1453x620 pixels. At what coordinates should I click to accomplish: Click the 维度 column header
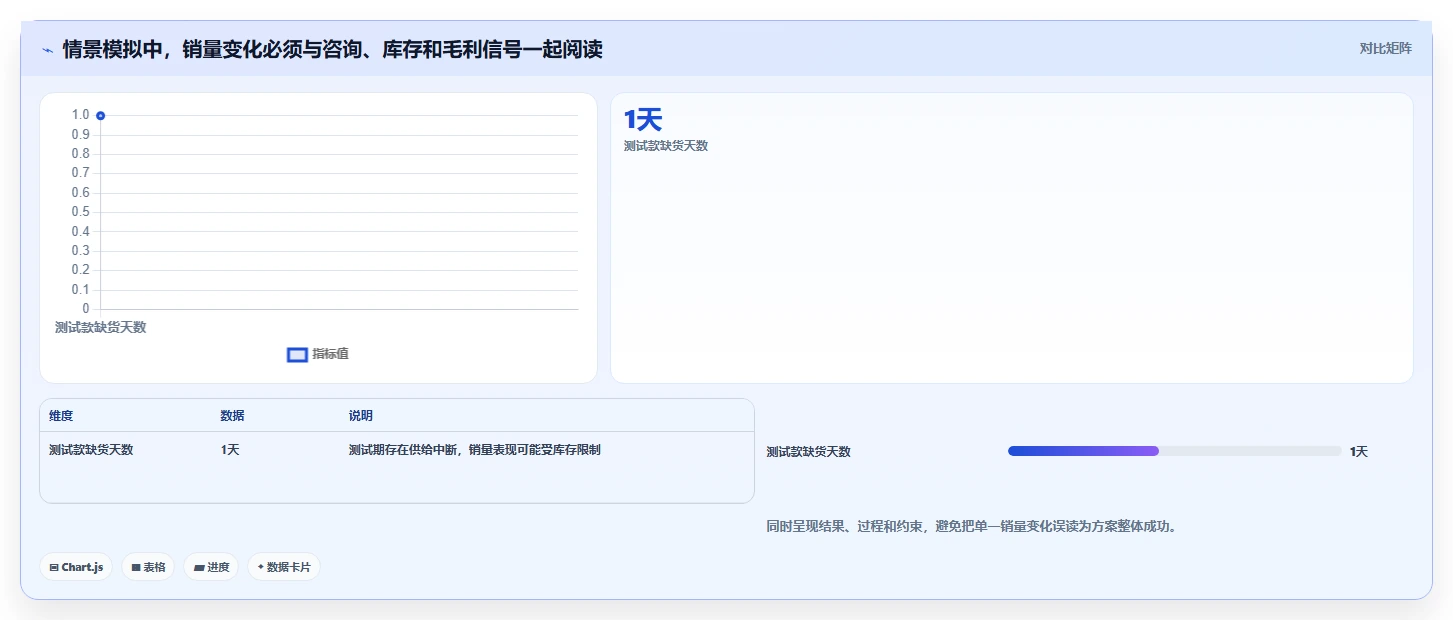click(x=61, y=416)
